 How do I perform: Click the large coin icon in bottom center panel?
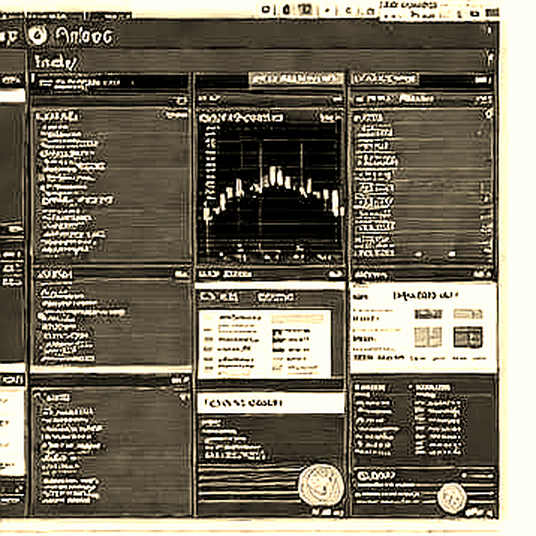[321, 485]
